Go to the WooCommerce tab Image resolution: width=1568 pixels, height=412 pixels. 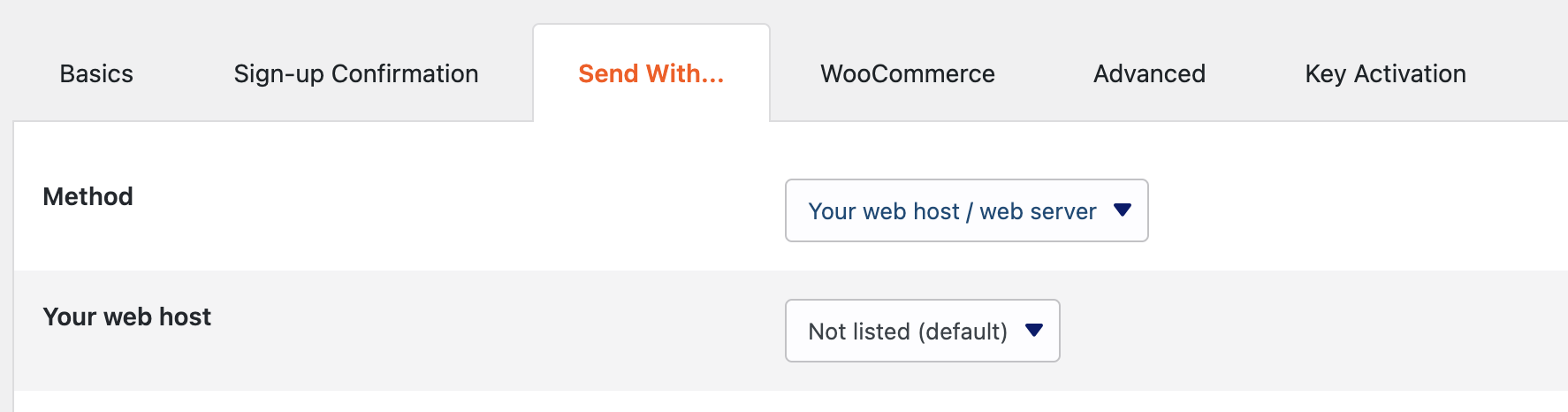907,74
